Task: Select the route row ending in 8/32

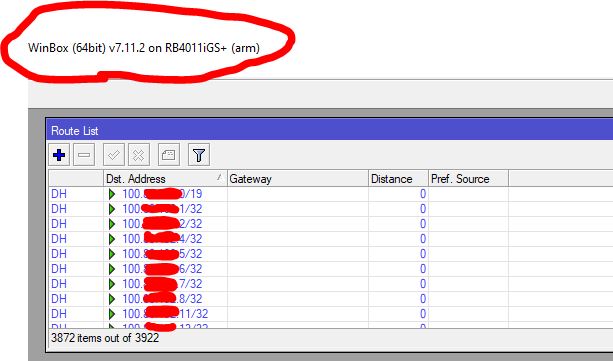Action: [330, 299]
